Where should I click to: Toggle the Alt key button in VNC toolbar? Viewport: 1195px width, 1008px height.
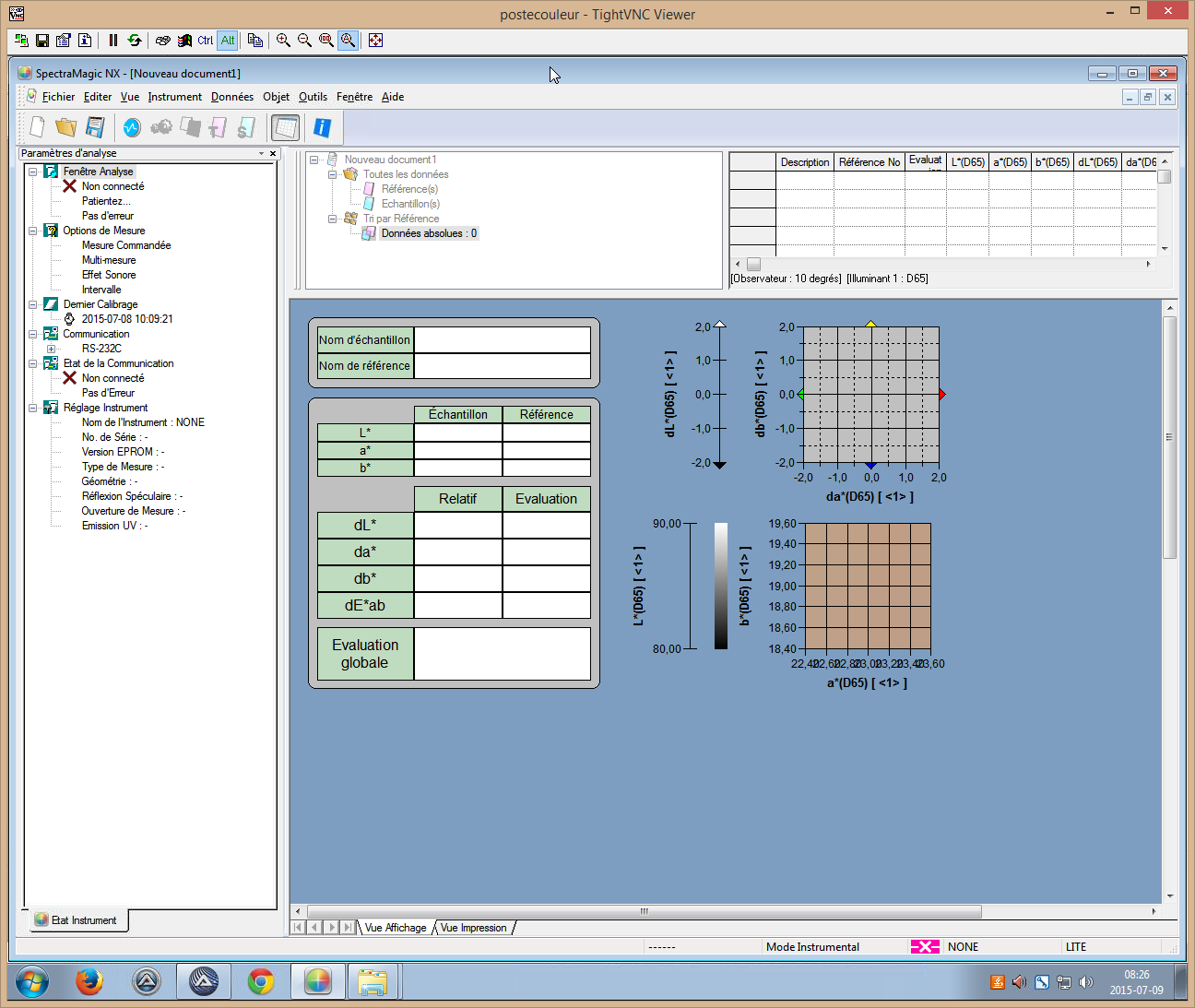point(228,41)
